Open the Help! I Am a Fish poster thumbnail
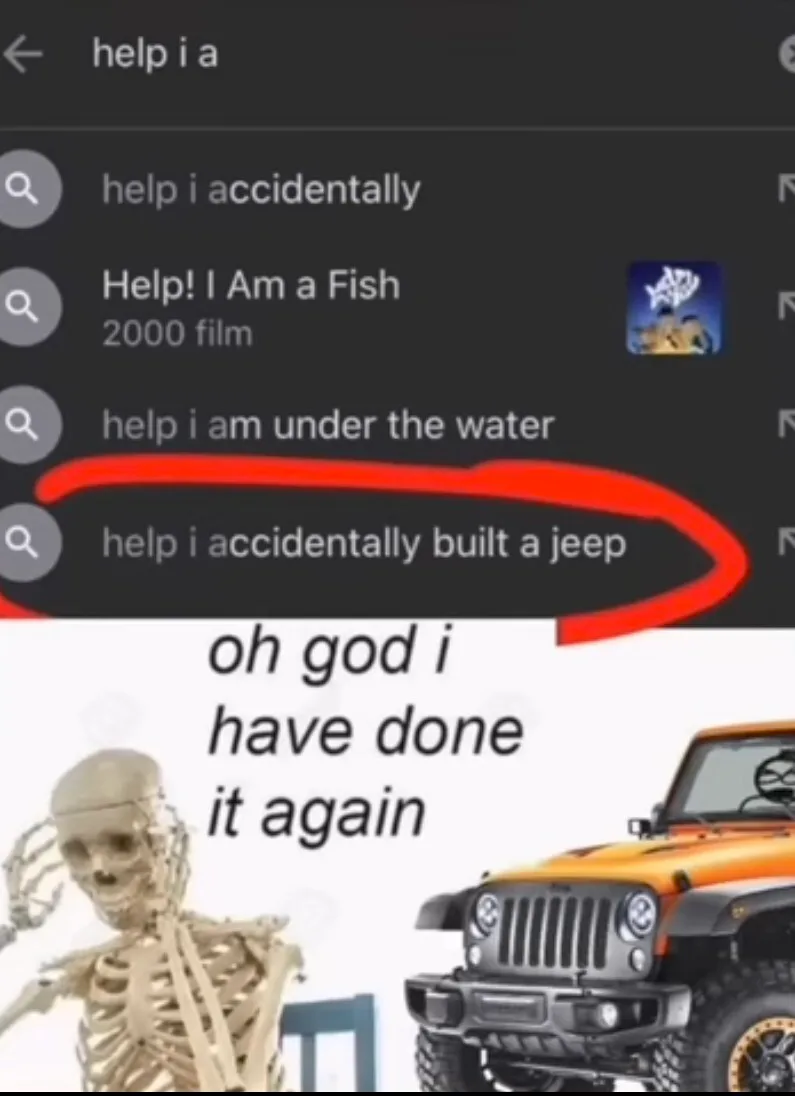This screenshot has width=795, height=1096. pos(675,308)
